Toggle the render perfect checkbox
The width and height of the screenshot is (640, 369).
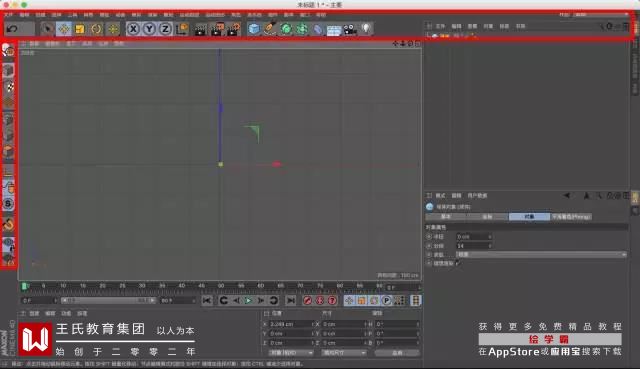tap(458, 264)
